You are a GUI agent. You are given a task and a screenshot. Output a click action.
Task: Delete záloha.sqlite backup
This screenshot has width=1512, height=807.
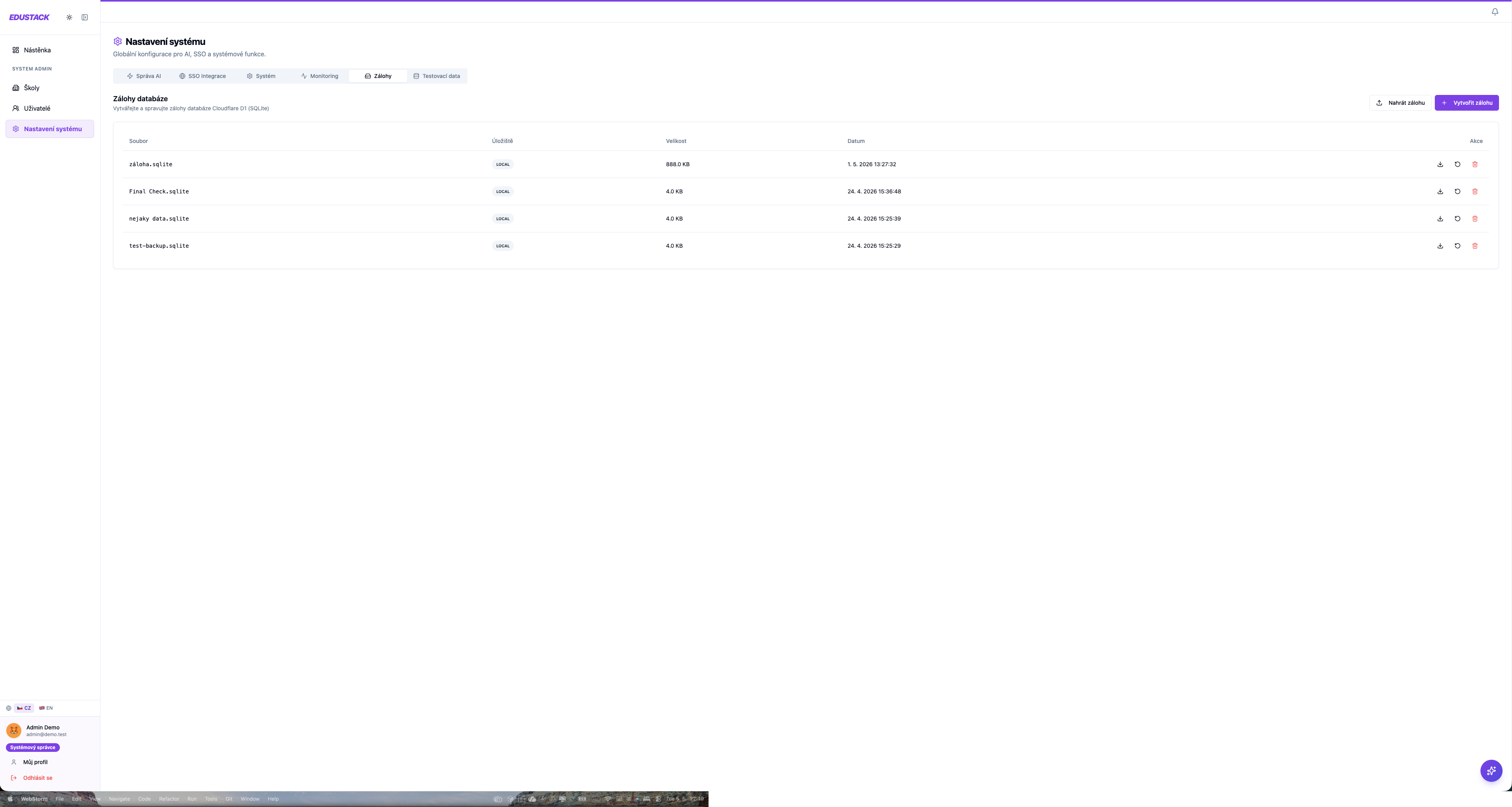(1475, 164)
